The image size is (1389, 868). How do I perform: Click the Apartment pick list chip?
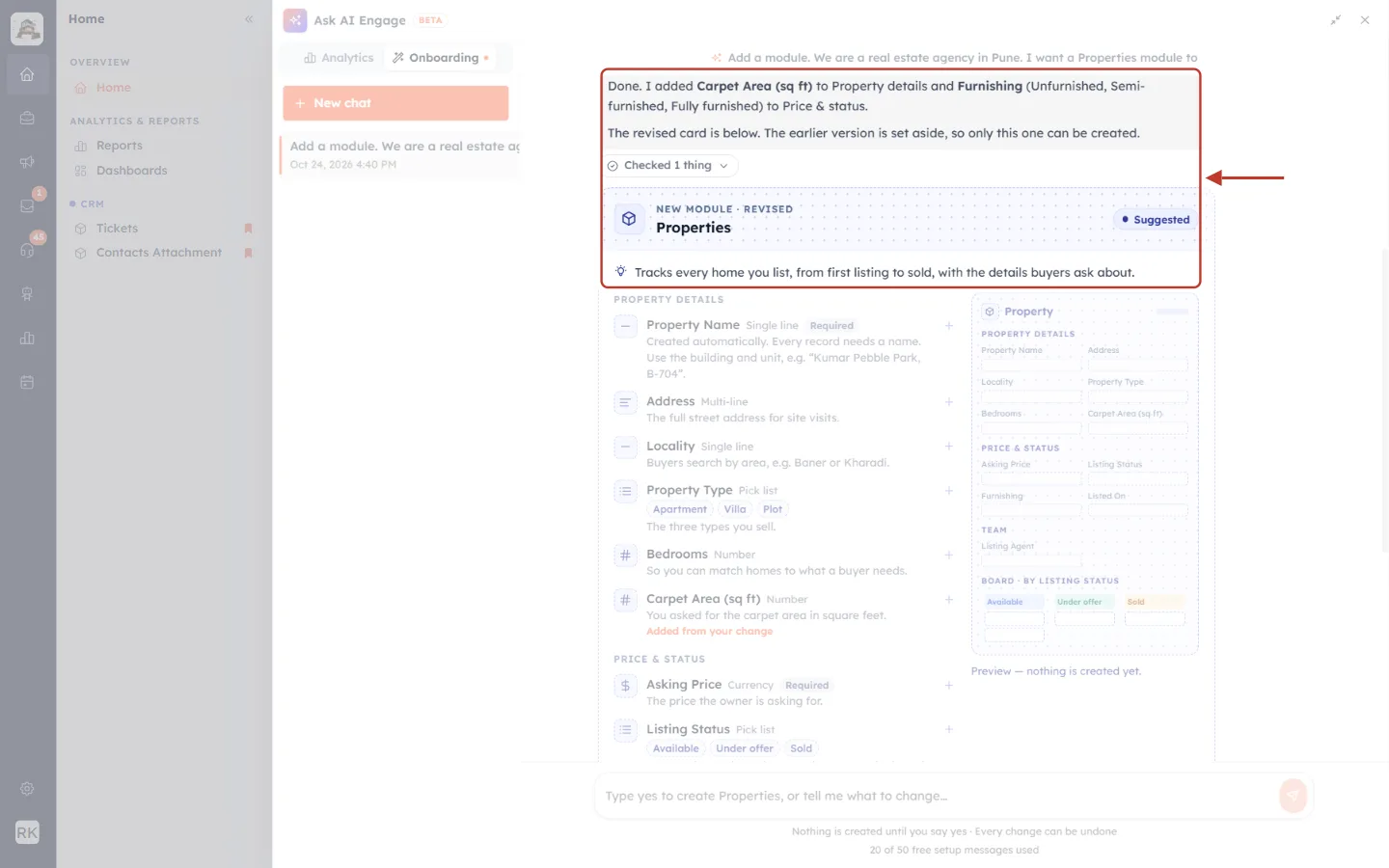pyautogui.click(x=680, y=509)
